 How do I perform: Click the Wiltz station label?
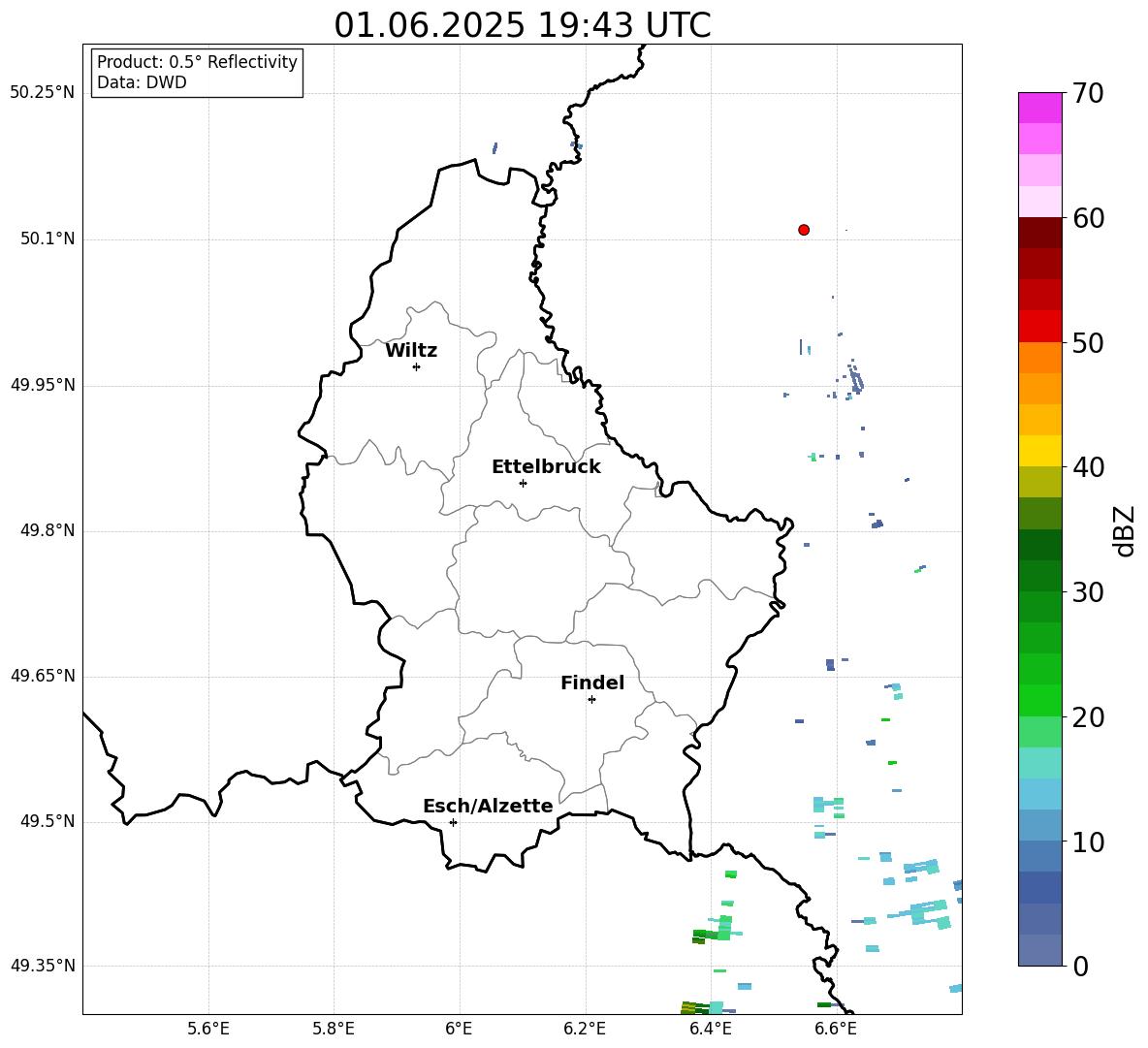click(x=411, y=351)
